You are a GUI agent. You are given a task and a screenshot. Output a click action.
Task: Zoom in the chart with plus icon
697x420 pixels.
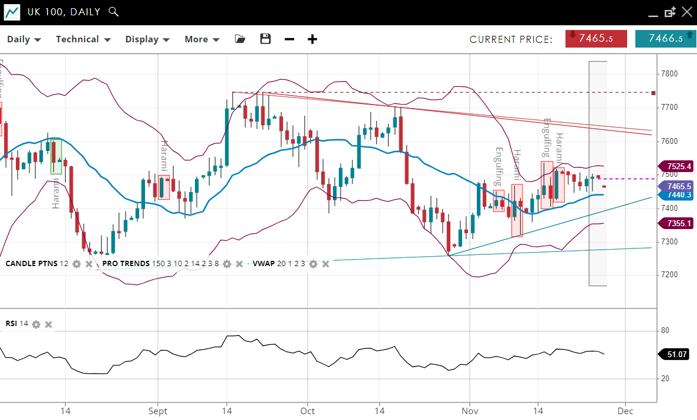[313, 39]
